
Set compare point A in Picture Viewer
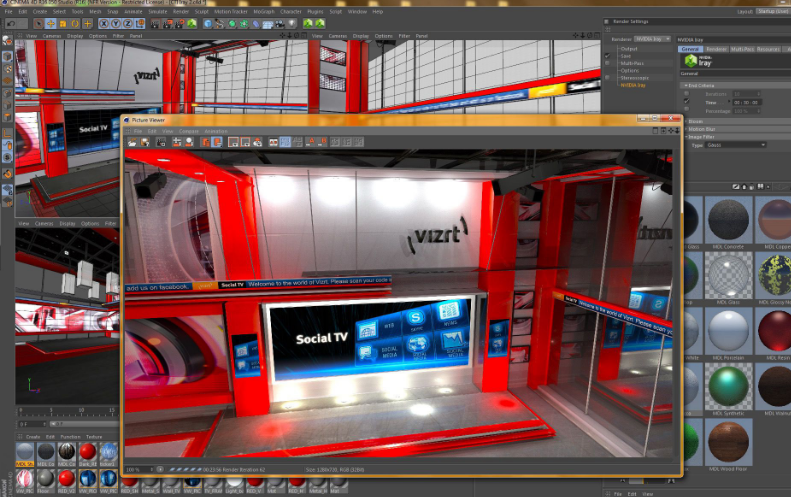(x=312, y=142)
